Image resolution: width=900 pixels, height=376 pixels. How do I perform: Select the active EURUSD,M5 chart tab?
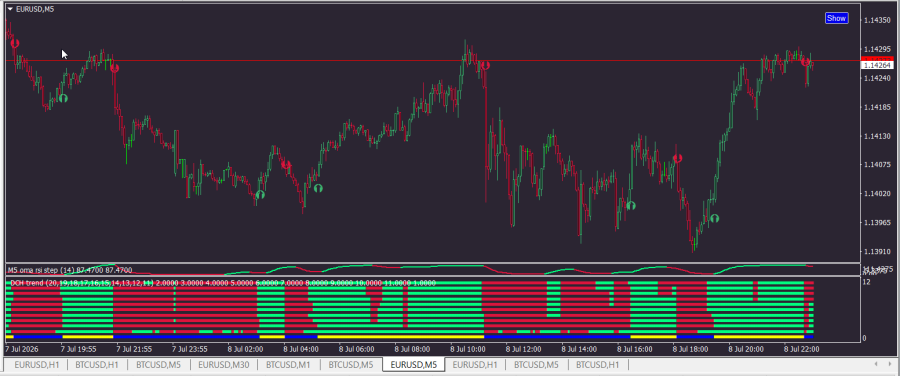[413, 365]
